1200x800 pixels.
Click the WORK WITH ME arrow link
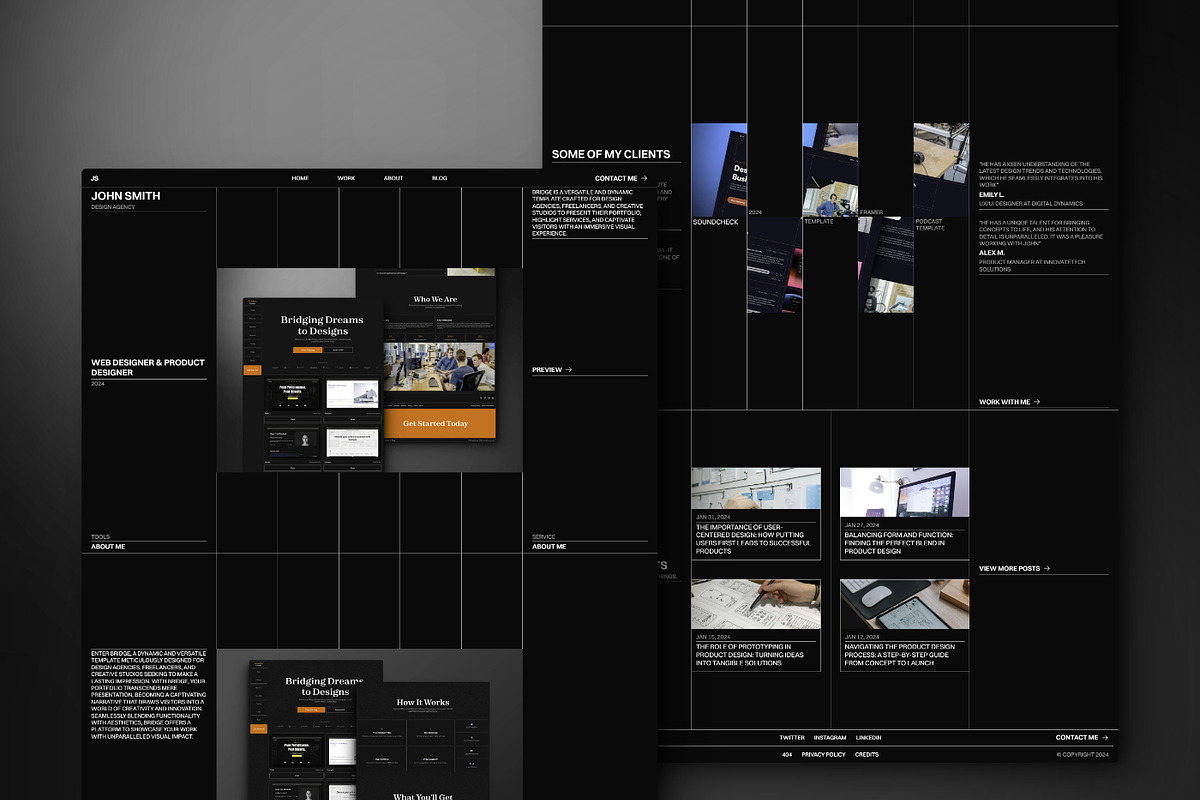1009,402
